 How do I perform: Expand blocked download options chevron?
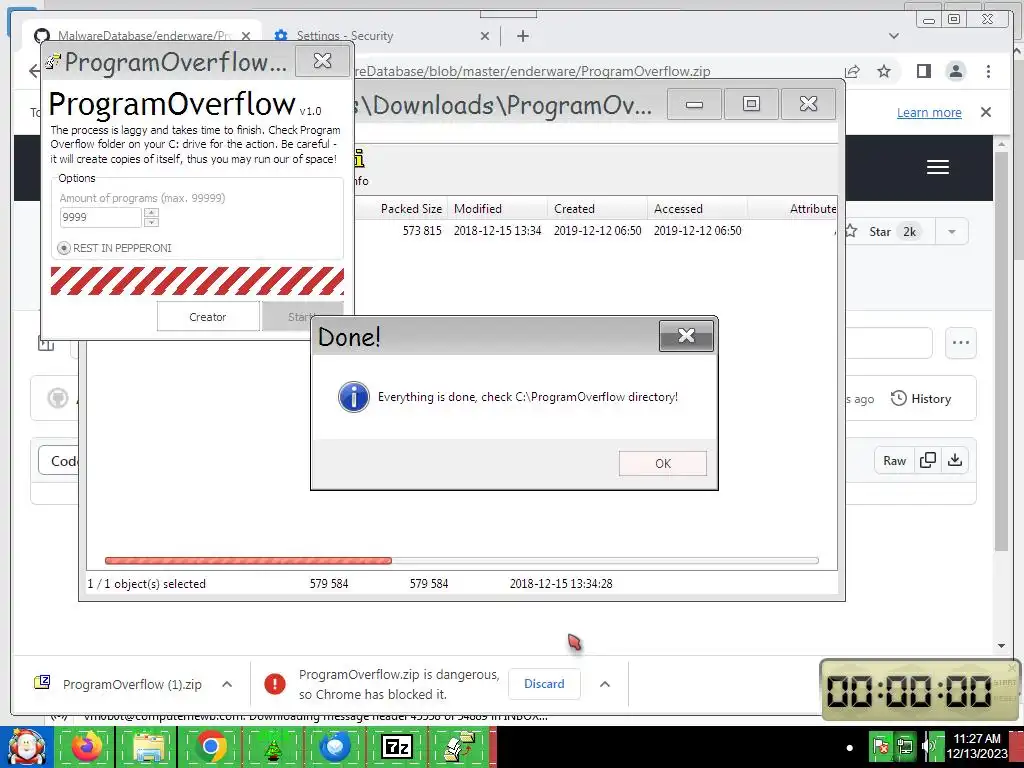[x=605, y=684]
